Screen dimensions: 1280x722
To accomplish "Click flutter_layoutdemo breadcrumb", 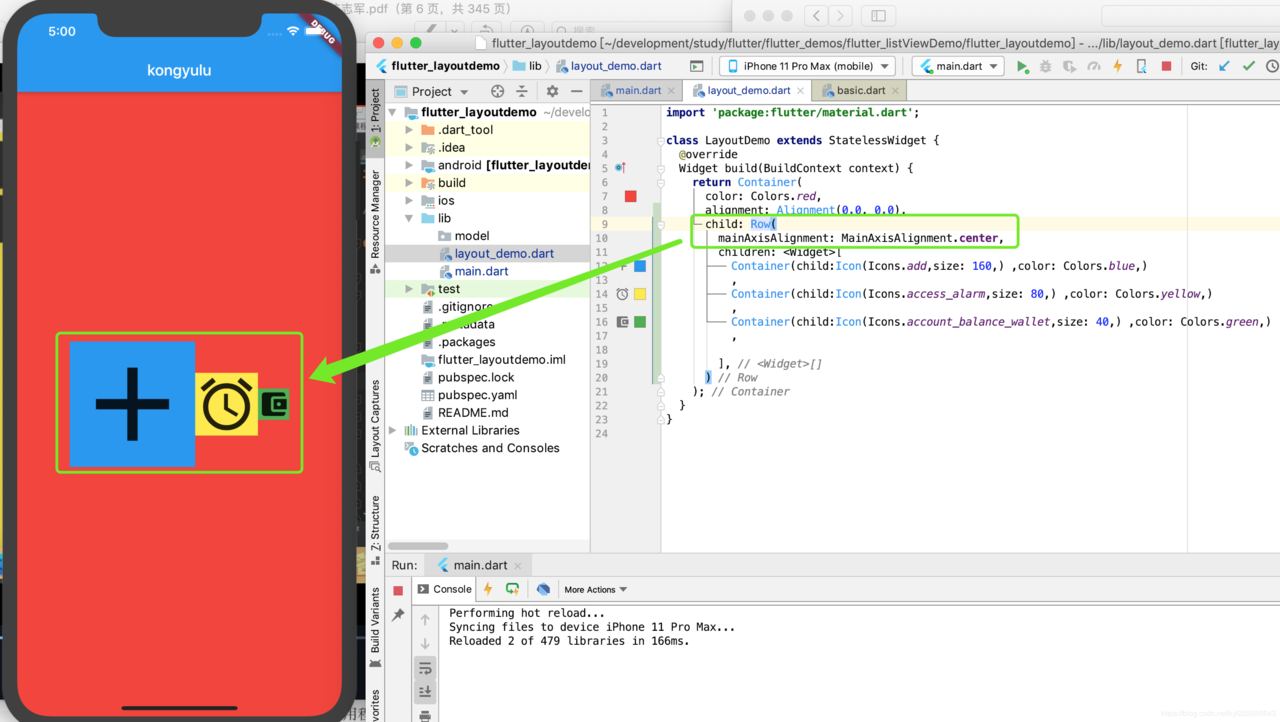I will pos(438,66).
